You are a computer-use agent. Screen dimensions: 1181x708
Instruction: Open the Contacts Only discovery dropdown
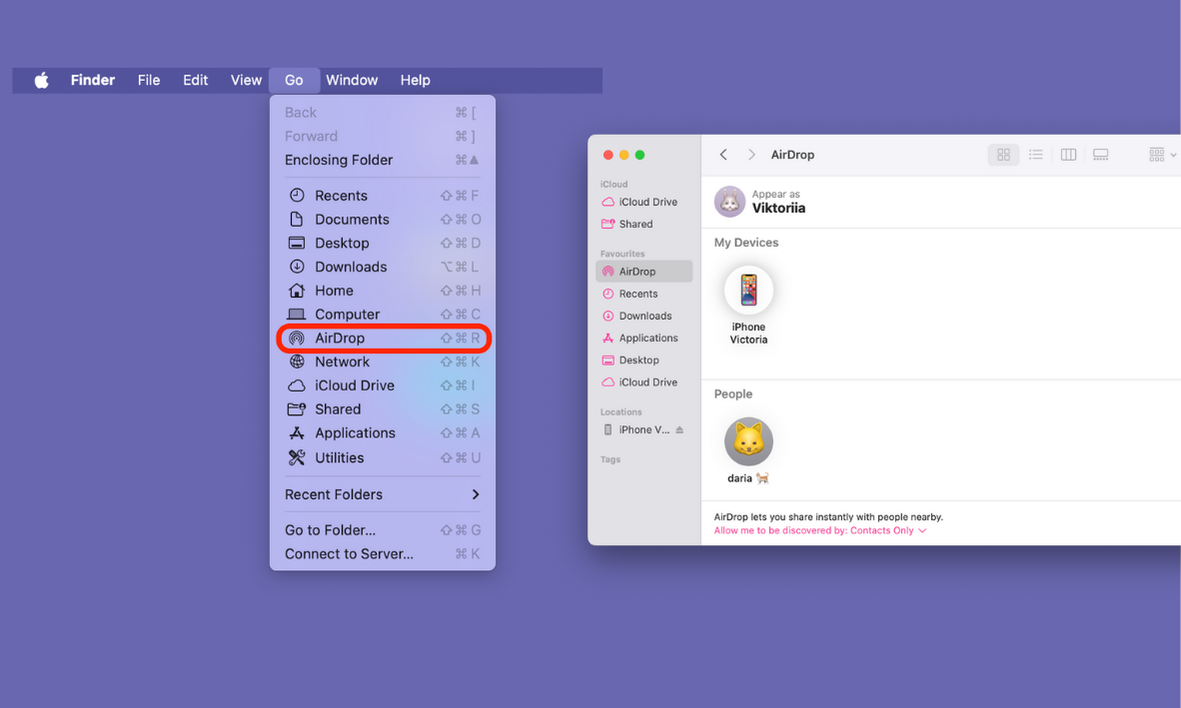(820, 530)
